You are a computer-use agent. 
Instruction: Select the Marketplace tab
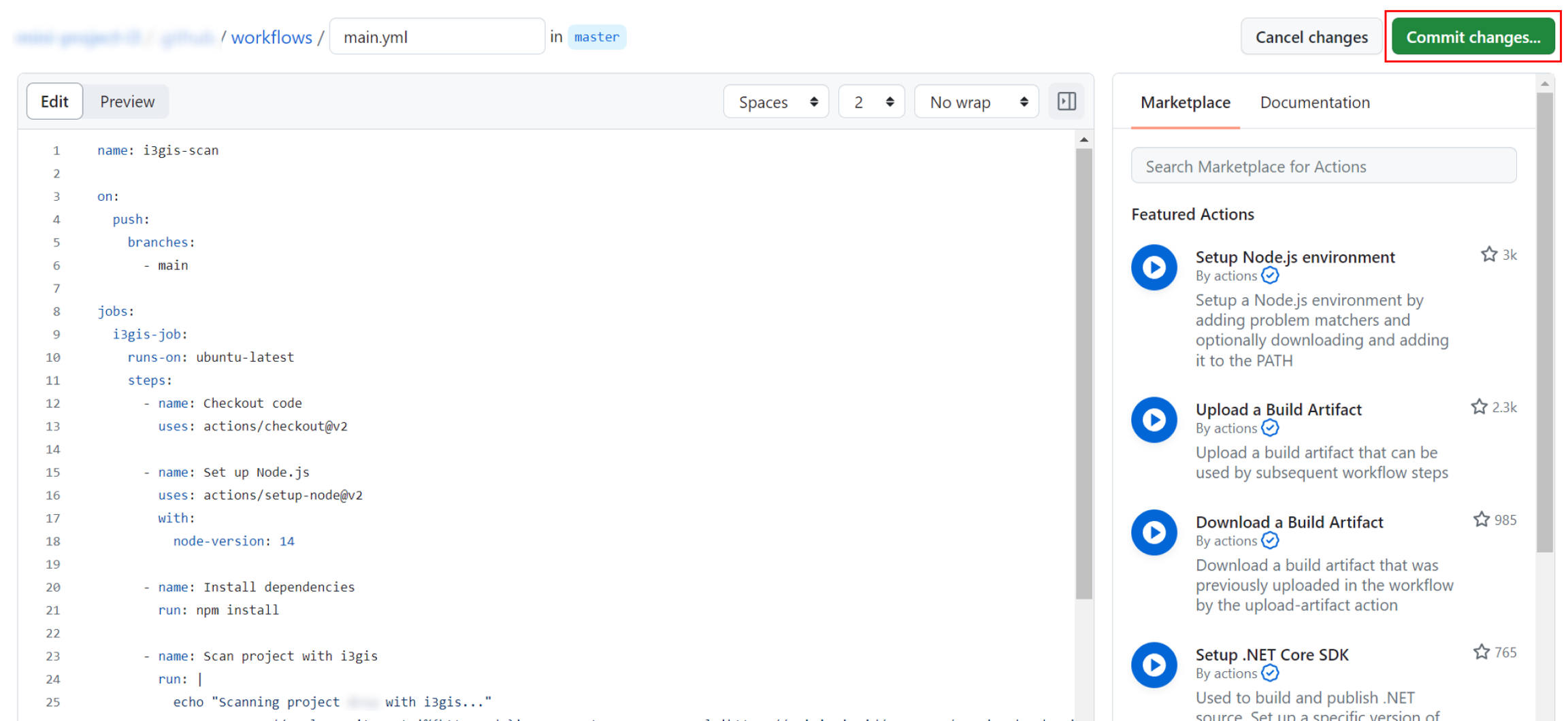pyautogui.click(x=1185, y=103)
